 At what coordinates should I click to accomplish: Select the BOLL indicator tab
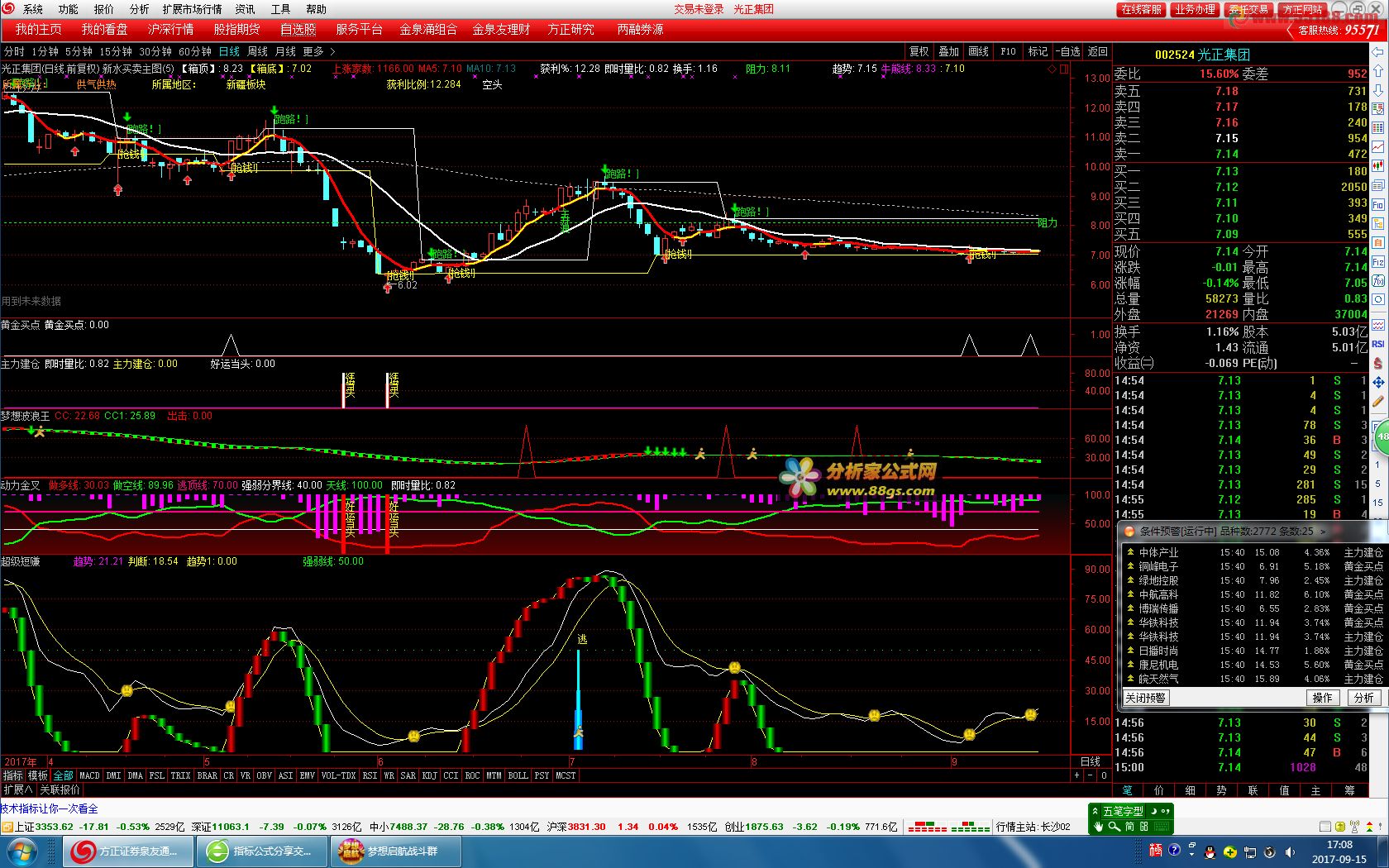coord(518,775)
